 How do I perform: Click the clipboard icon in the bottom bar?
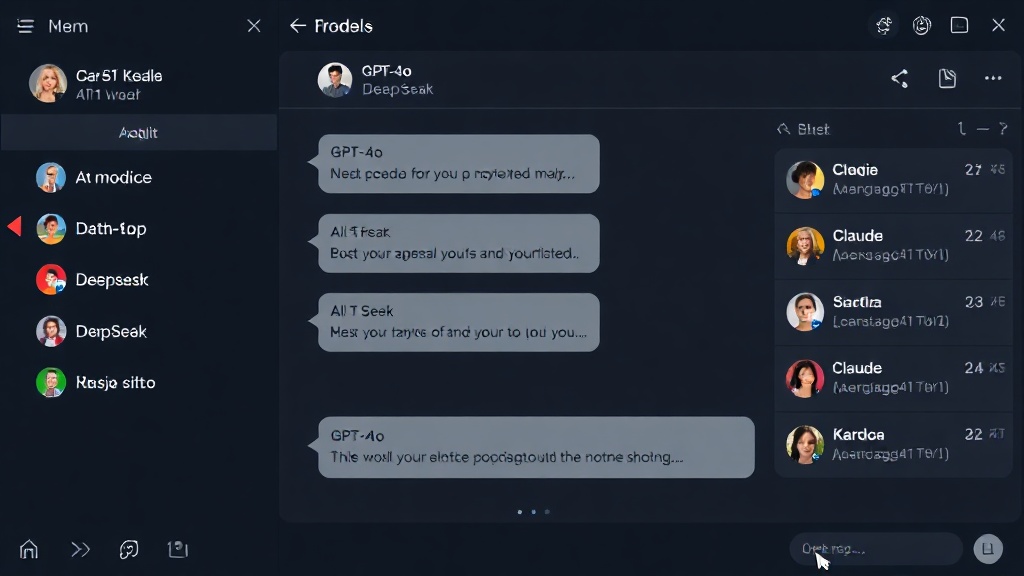178,549
